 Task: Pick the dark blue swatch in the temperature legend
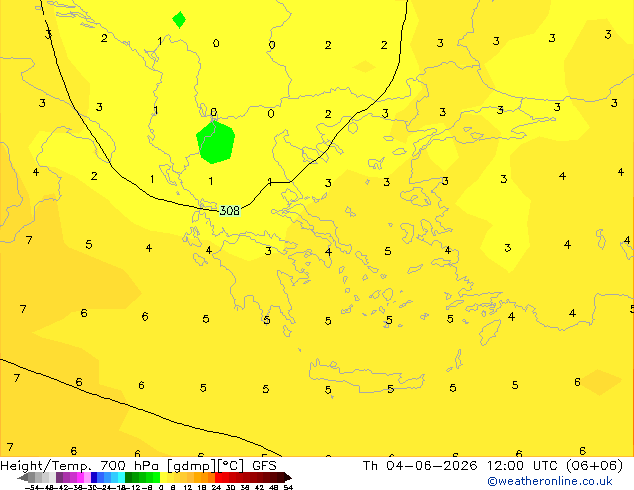[94, 477]
